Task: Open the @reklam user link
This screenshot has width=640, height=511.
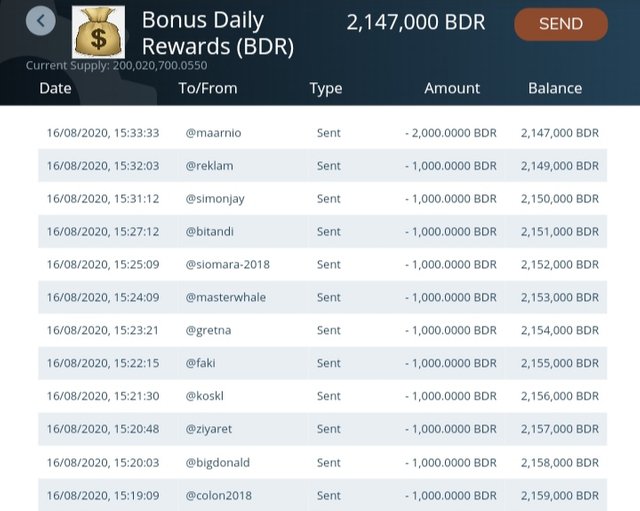Action: point(209,166)
